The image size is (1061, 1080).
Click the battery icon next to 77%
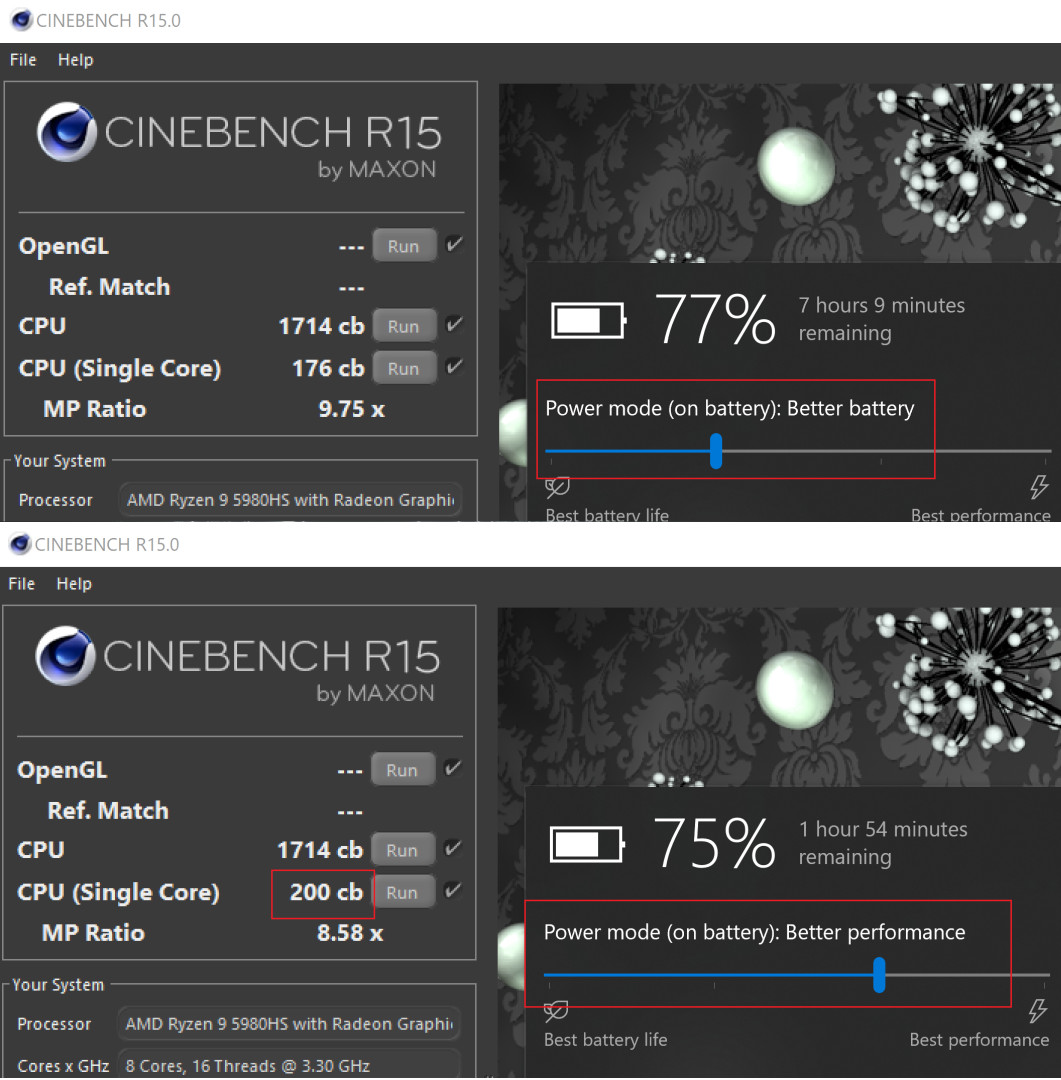[x=588, y=320]
